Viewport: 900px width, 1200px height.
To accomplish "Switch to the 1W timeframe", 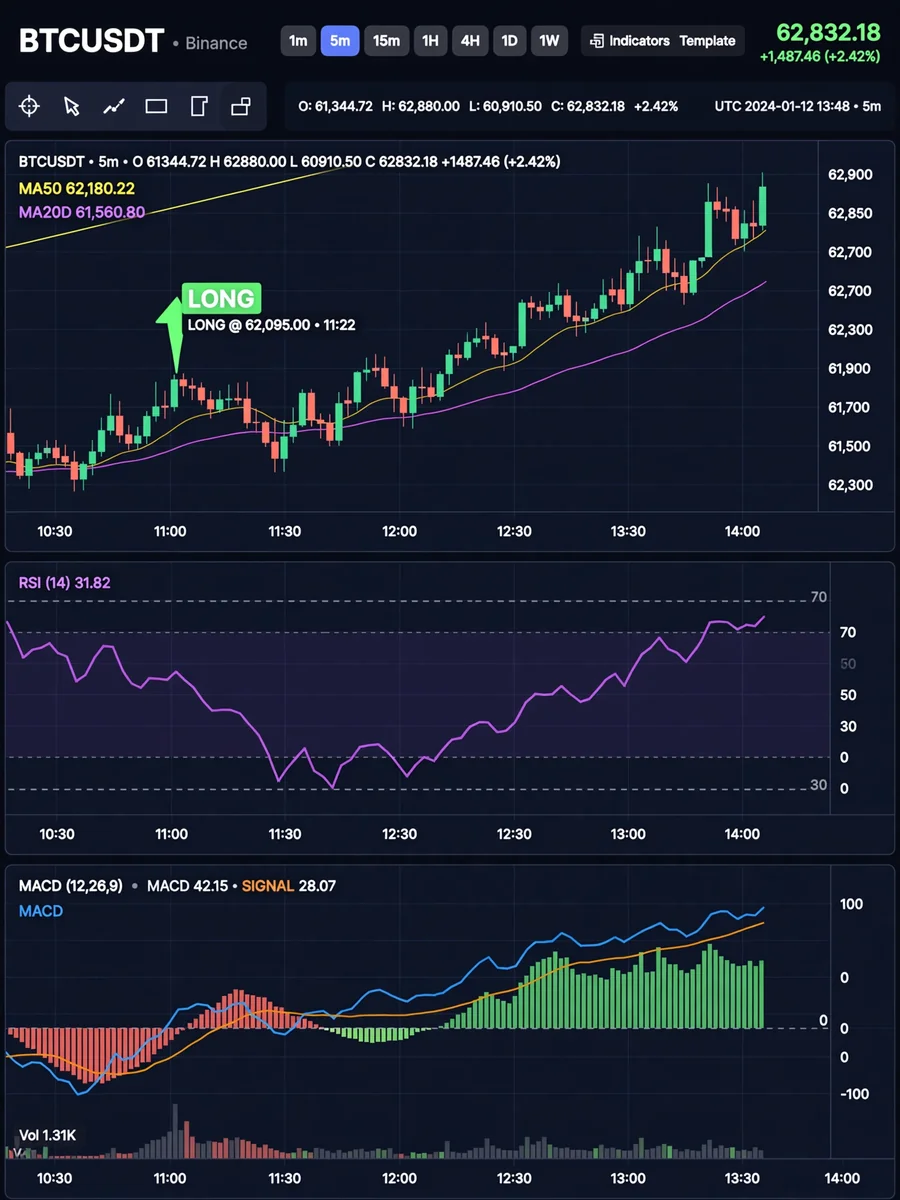I will (549, 41).
